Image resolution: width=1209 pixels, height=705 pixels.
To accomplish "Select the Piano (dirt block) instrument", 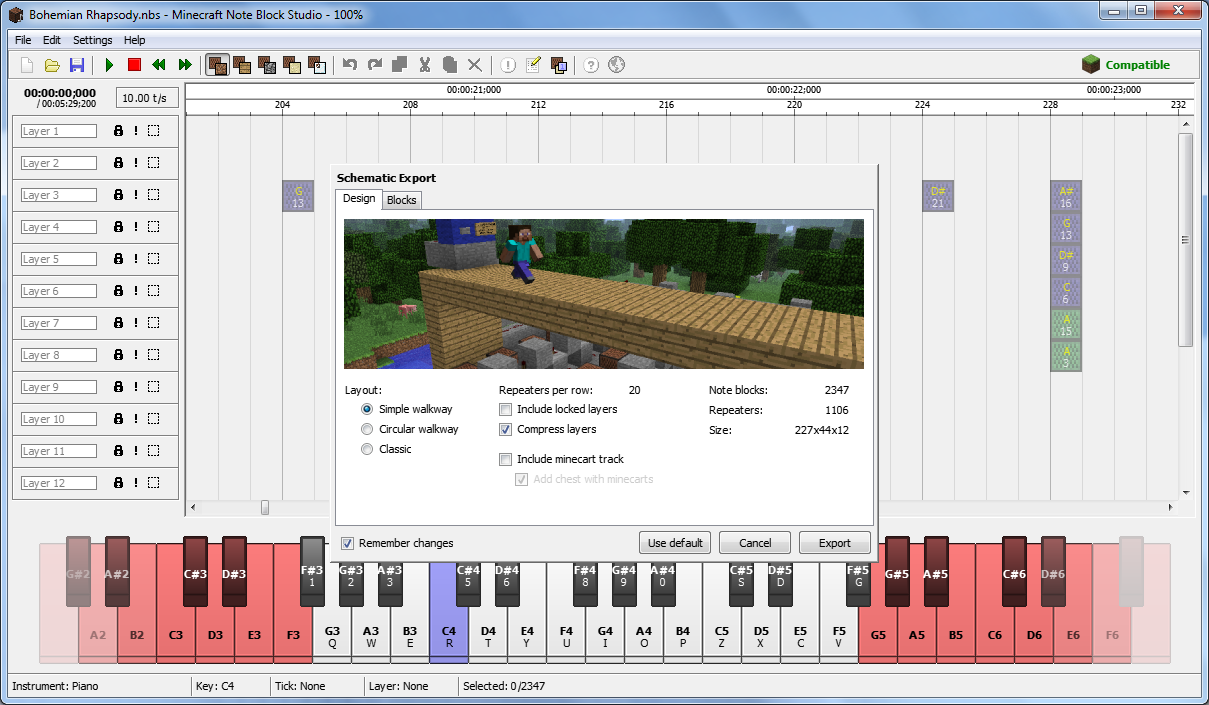I will (x=217, y=65).
